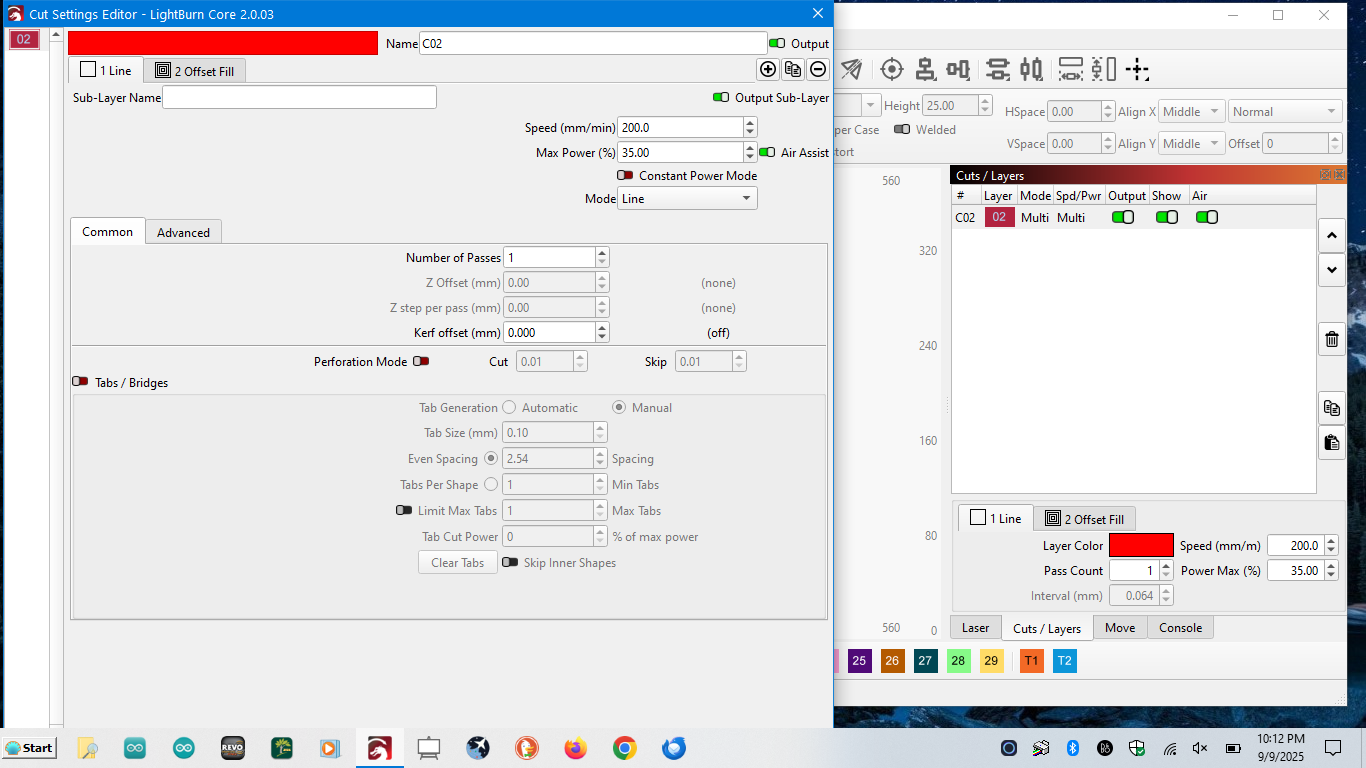Click the remove sub-layer minus icon
Viewport: 1366px width, 768px height.
point(818,69)
